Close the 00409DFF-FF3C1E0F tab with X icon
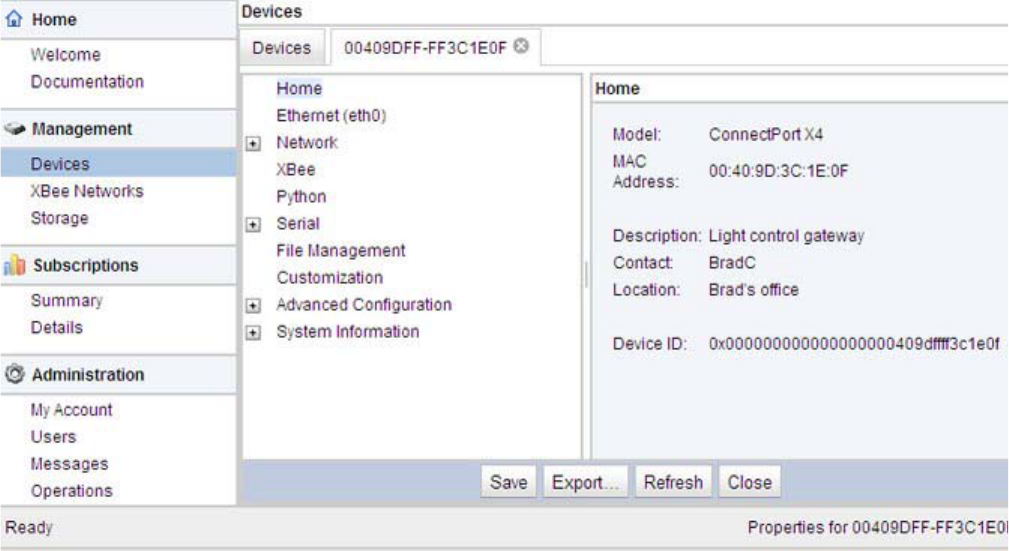 521,46
